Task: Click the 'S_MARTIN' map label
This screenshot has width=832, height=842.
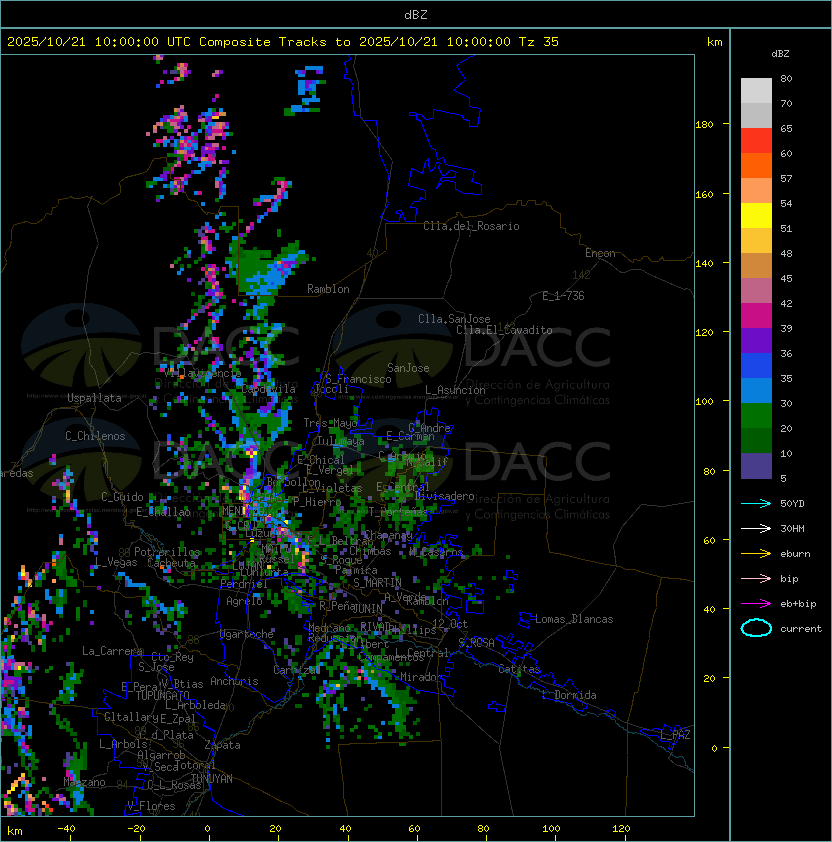Action: pos(377,583)
